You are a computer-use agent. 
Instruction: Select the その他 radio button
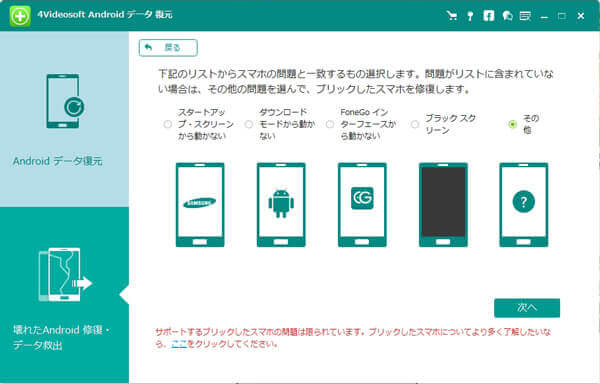pyautogui.click(x=512, y=124)
